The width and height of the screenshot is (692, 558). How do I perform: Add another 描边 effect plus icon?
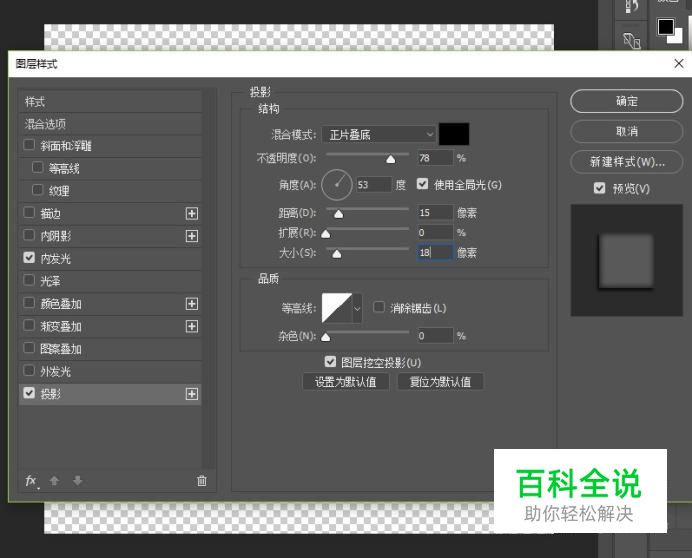point(192,214)
